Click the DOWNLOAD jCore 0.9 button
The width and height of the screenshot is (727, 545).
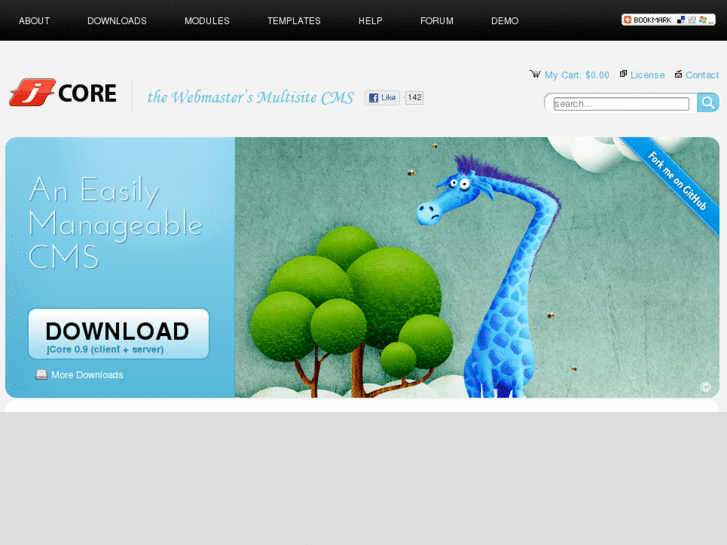[119, 334]
